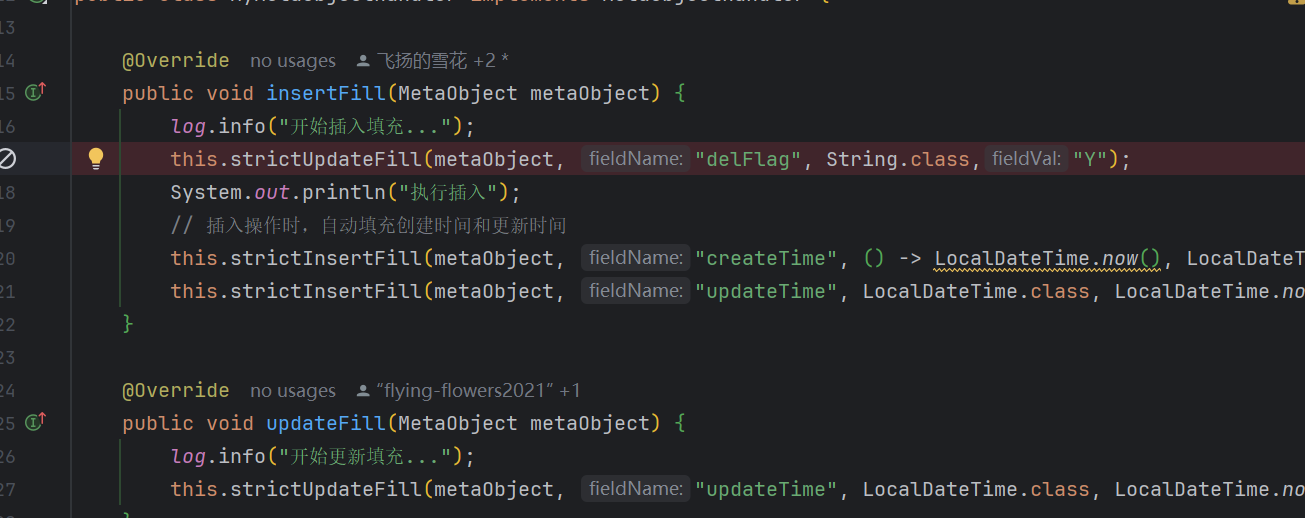
Task: Click the "createTime" string literal
Action: (767, 258)
